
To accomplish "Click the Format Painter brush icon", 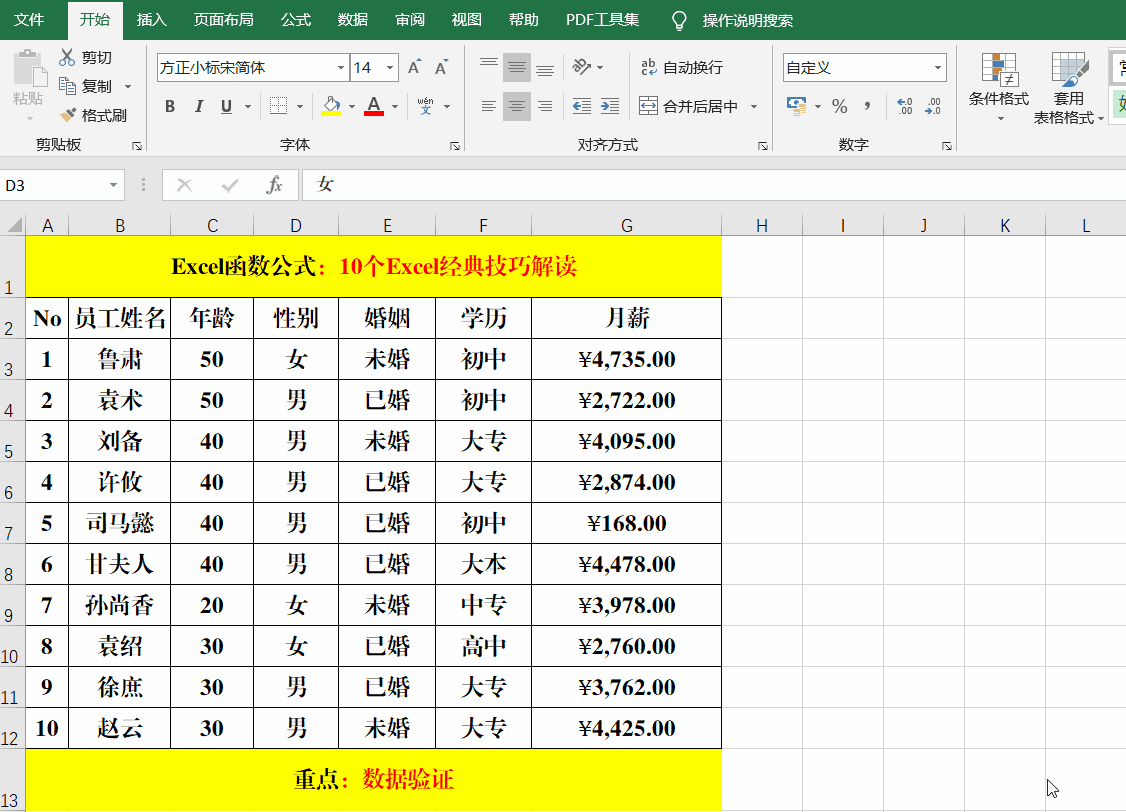I will click(x=68, y=115).
